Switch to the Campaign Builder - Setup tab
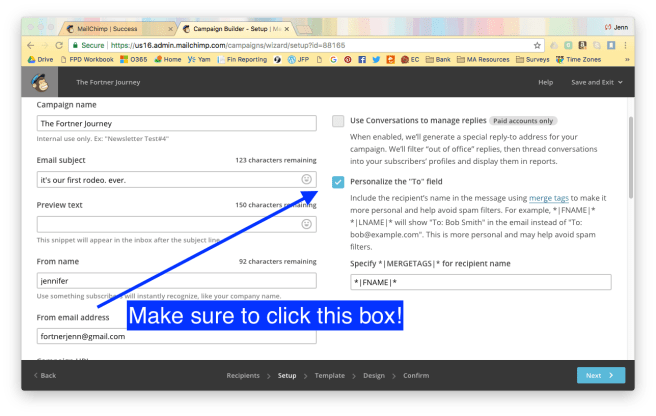 click(236, 29)
